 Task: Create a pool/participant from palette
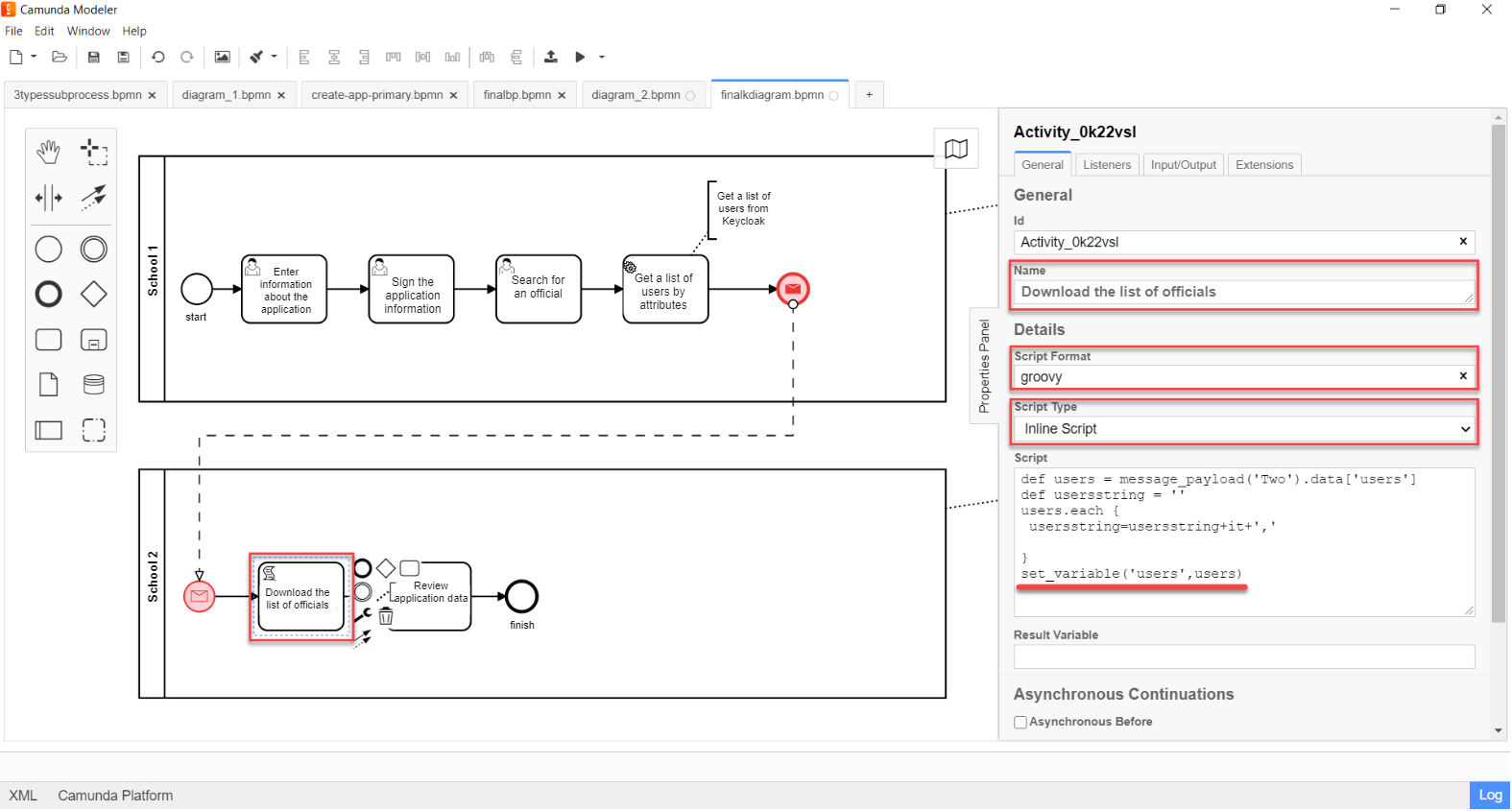point(48,430)
